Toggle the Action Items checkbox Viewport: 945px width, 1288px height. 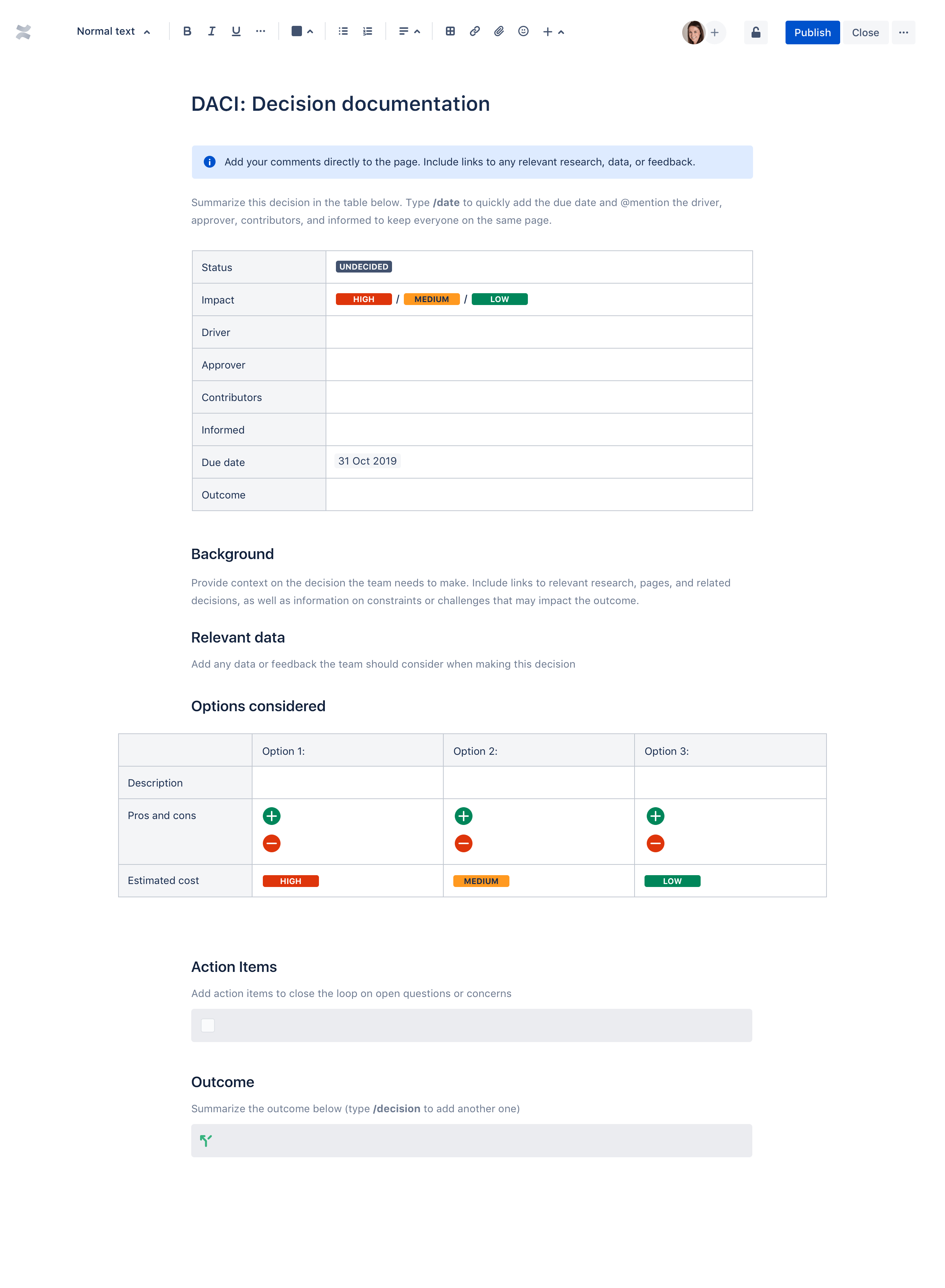(x=207, y=1025)
